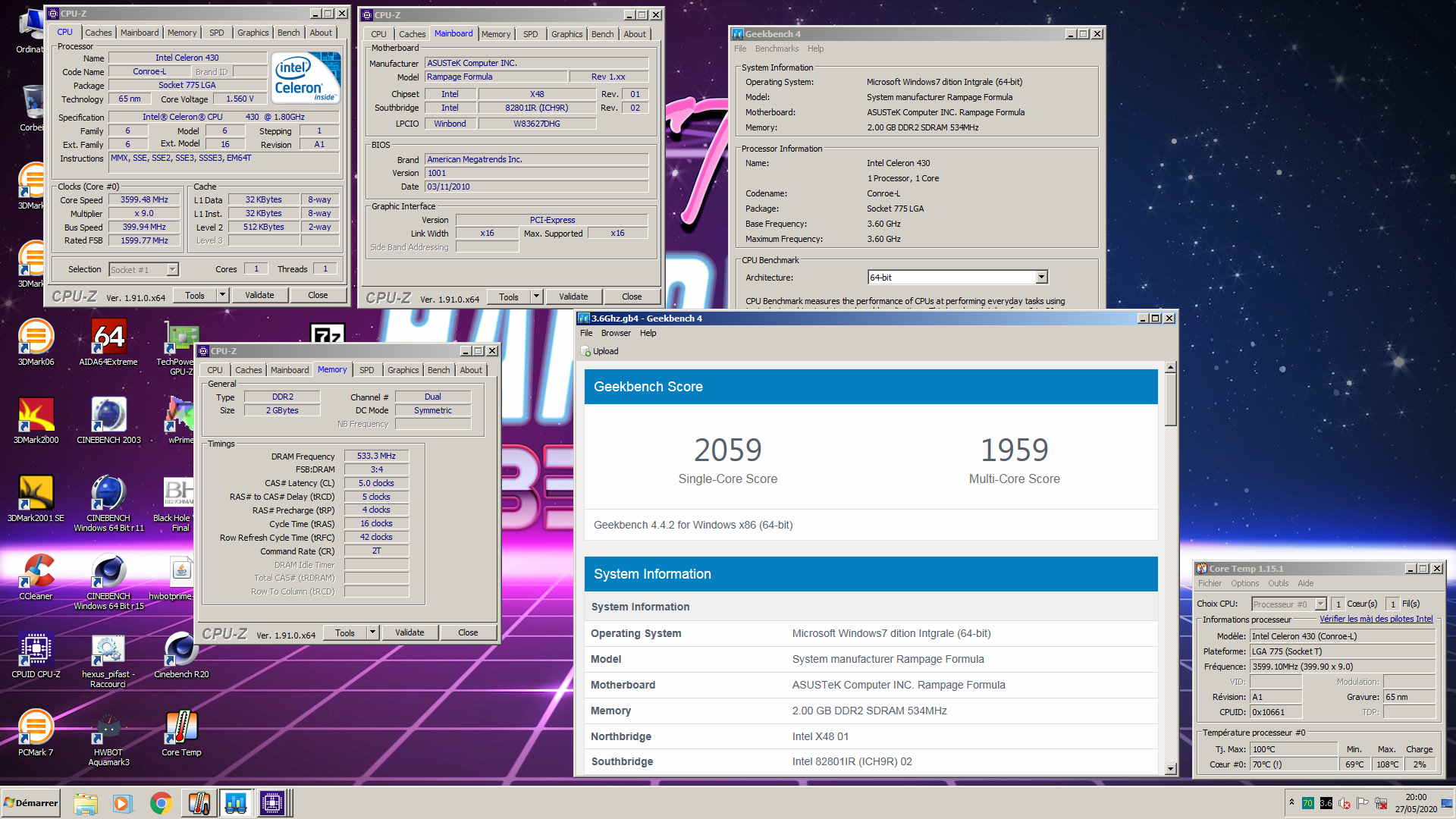The height and width of the screenshot is (819, 1456).
Task: Open the AIDA64 Extreme desktop shortcut
Action: click(x=108, y=343)
